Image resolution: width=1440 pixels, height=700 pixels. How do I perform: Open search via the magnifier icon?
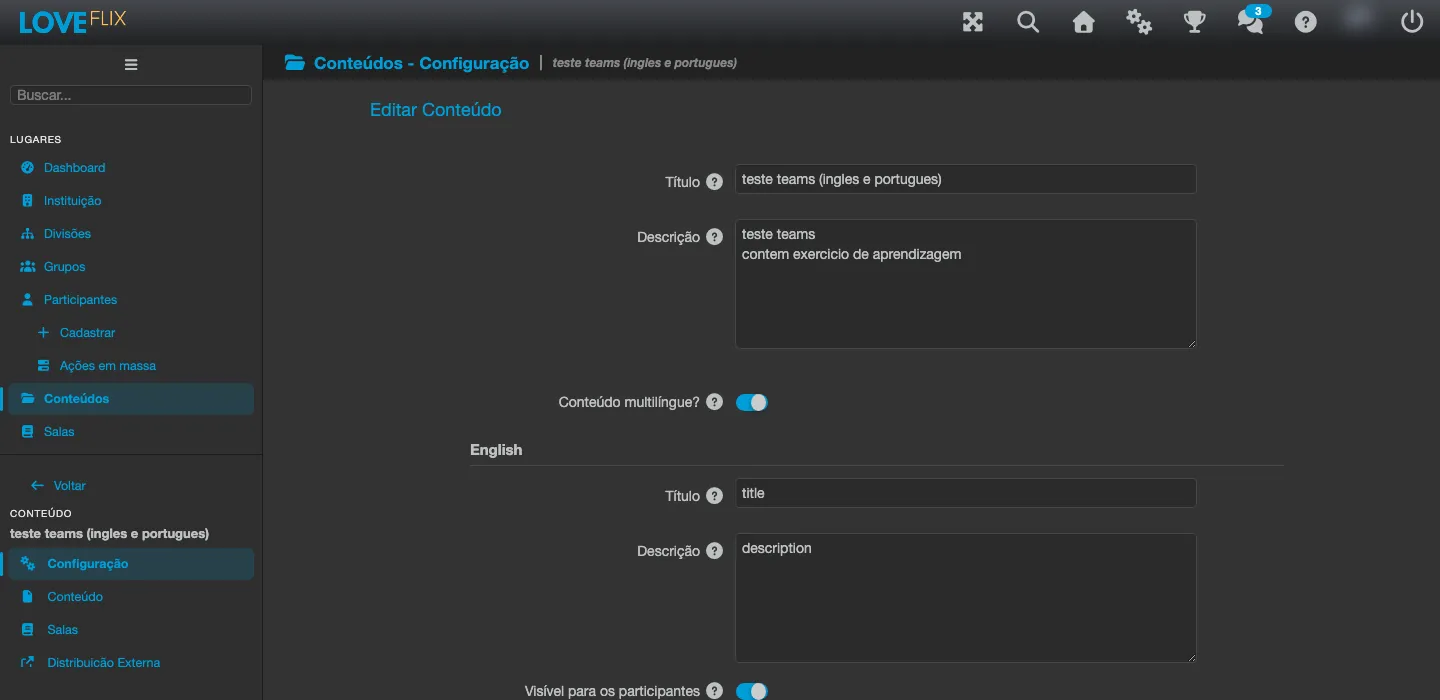(x=1028, y=22)
